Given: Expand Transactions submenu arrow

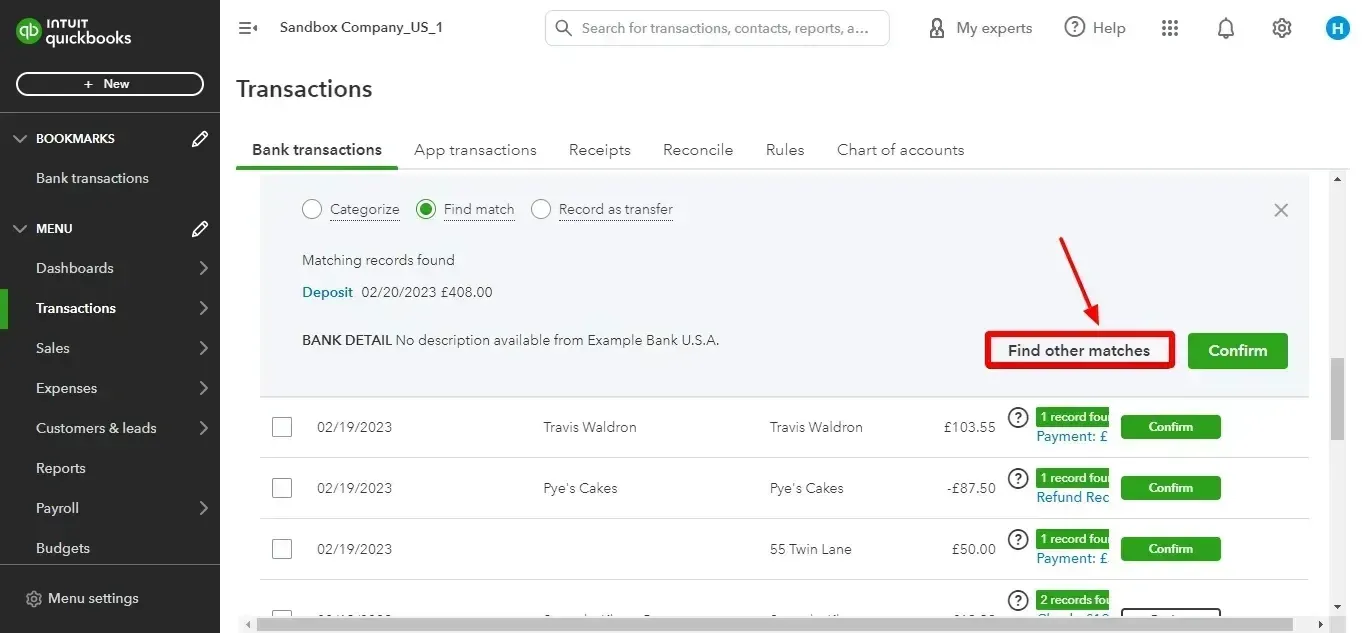Looking at the screenshot, I should click(x=203, y=308).
